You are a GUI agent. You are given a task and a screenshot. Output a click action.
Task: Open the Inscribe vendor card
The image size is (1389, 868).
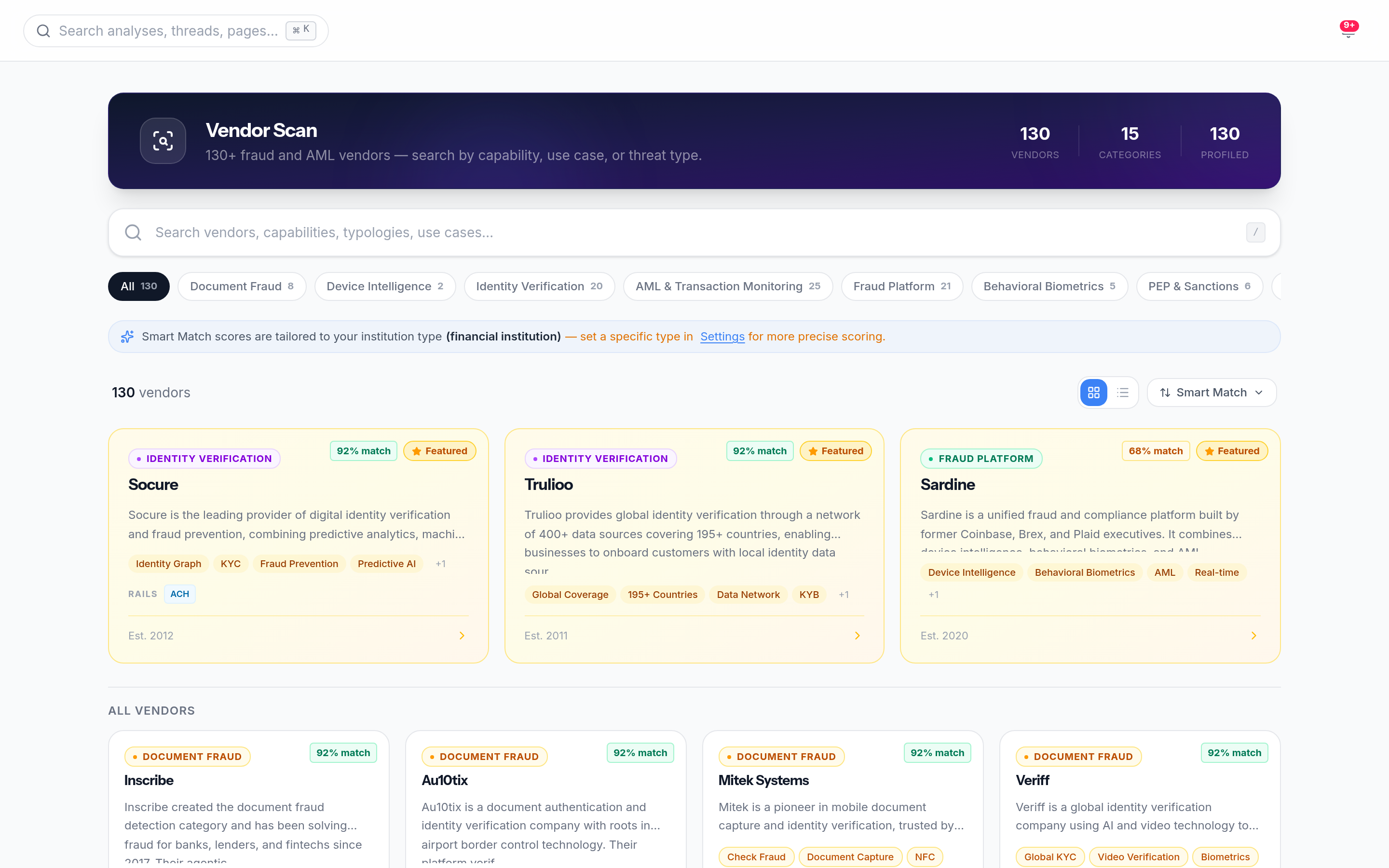coord(248,799)
